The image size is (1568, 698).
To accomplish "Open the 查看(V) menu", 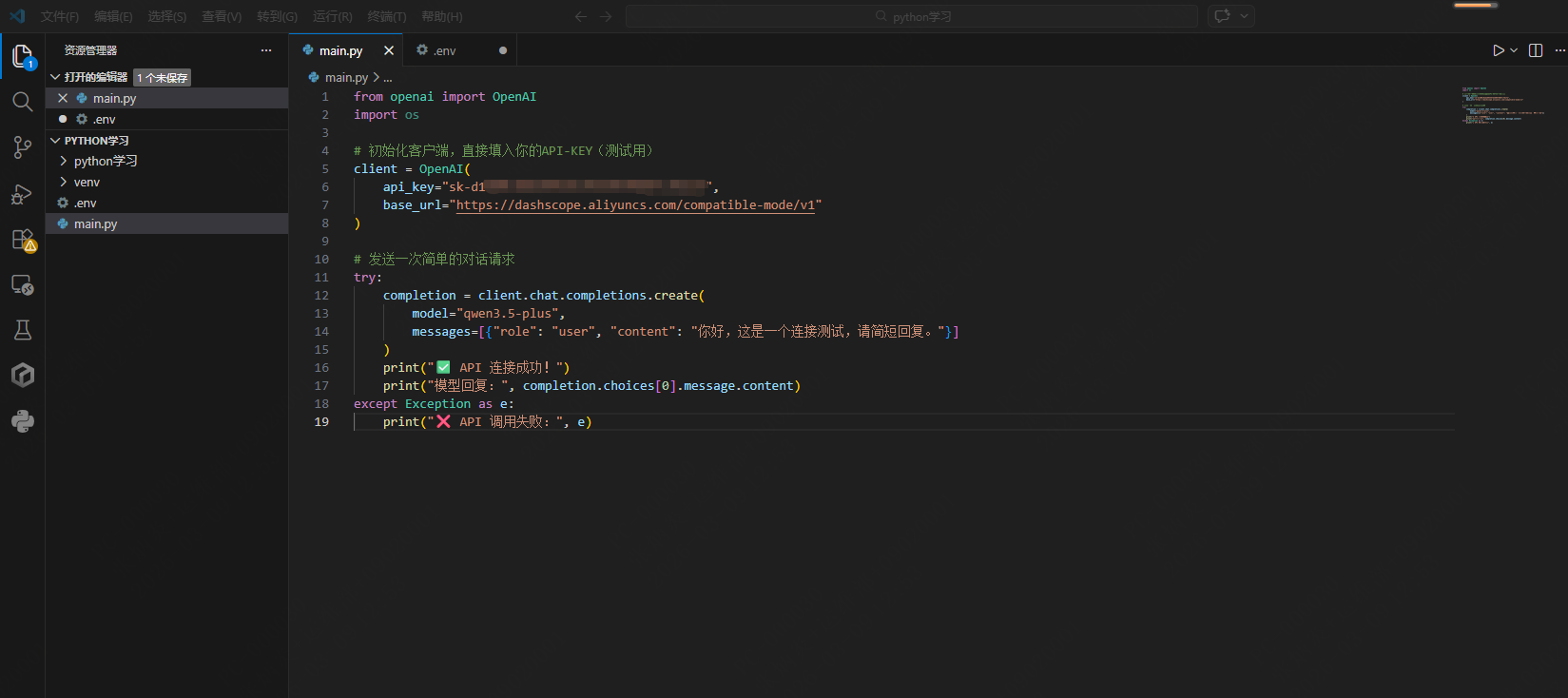I will tap(222, 16).
